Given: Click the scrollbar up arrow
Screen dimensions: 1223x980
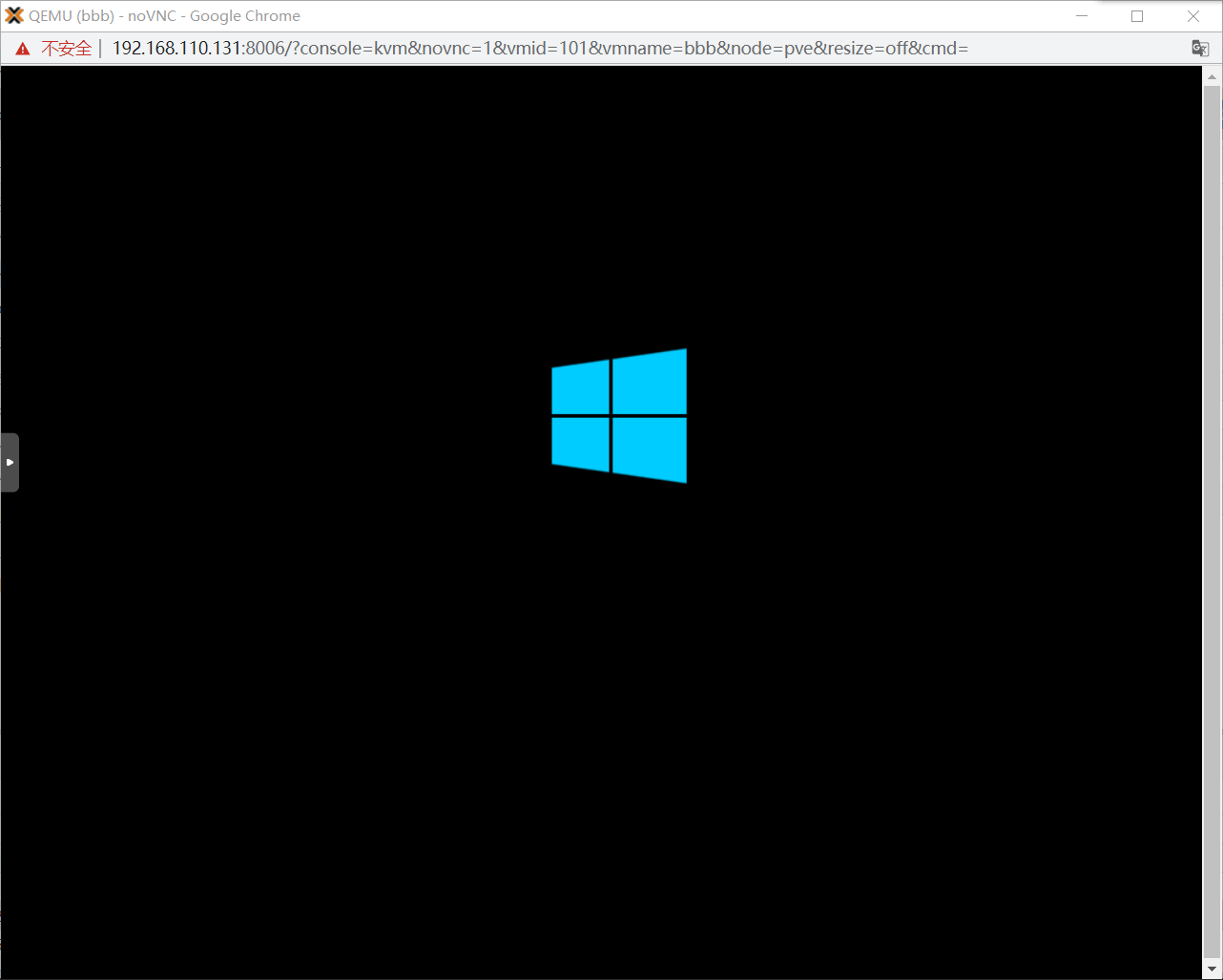Looking at the screenshot, I should (x=1213, y=76).
